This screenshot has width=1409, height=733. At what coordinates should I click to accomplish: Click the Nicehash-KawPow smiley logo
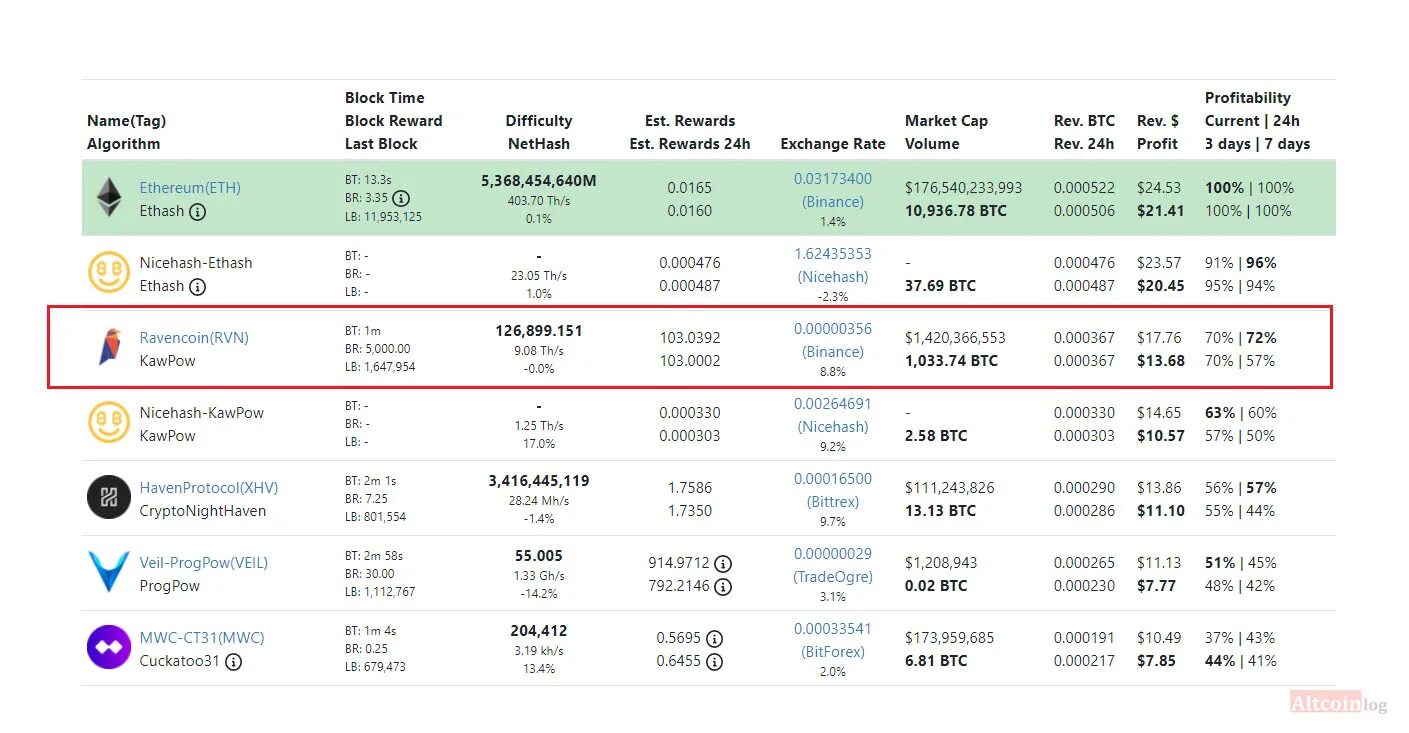pos(109,422)
